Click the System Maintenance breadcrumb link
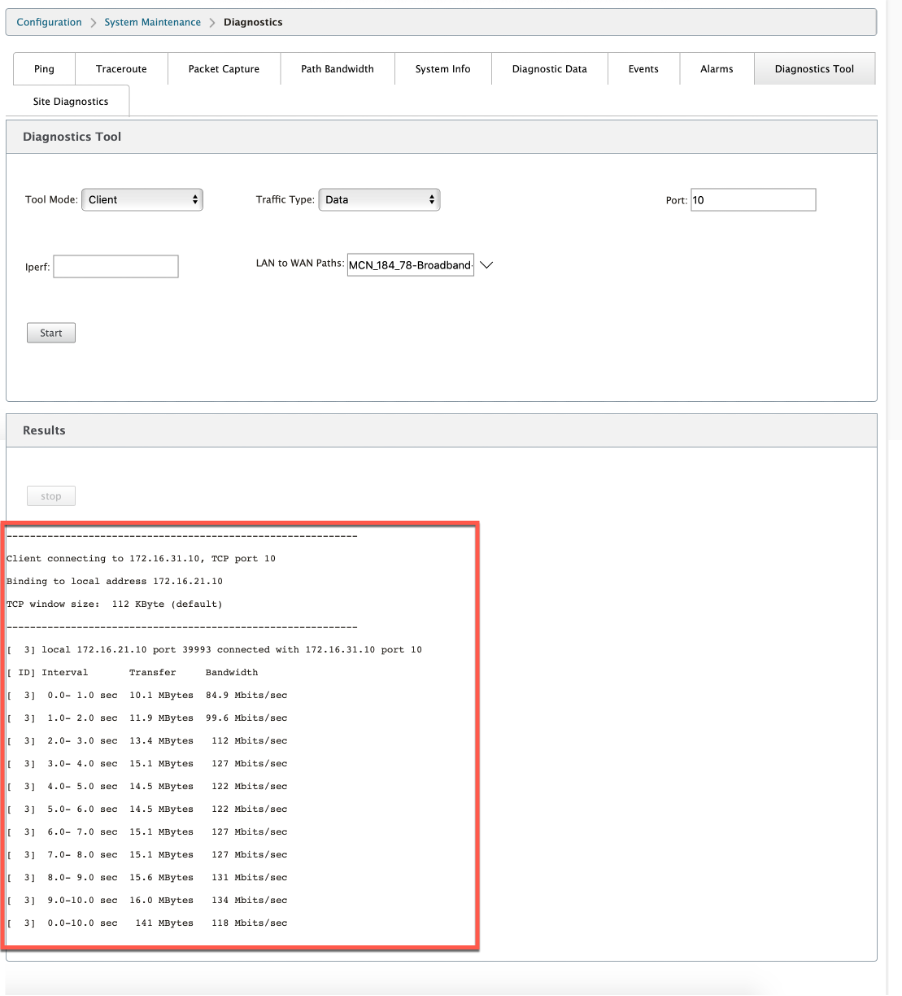 152,22
